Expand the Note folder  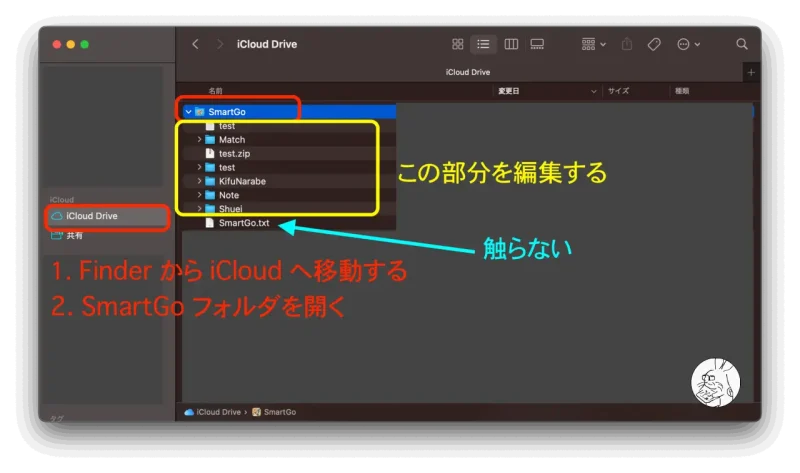[x=199, y=194]
